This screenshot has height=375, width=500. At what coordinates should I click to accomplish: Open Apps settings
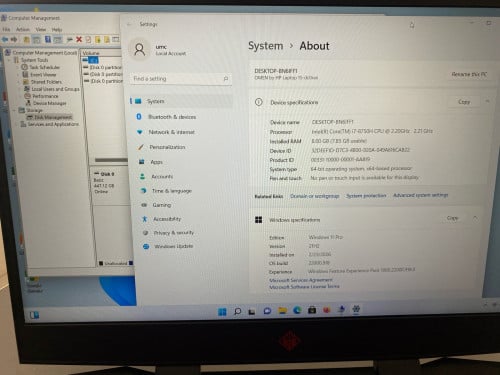151,162
